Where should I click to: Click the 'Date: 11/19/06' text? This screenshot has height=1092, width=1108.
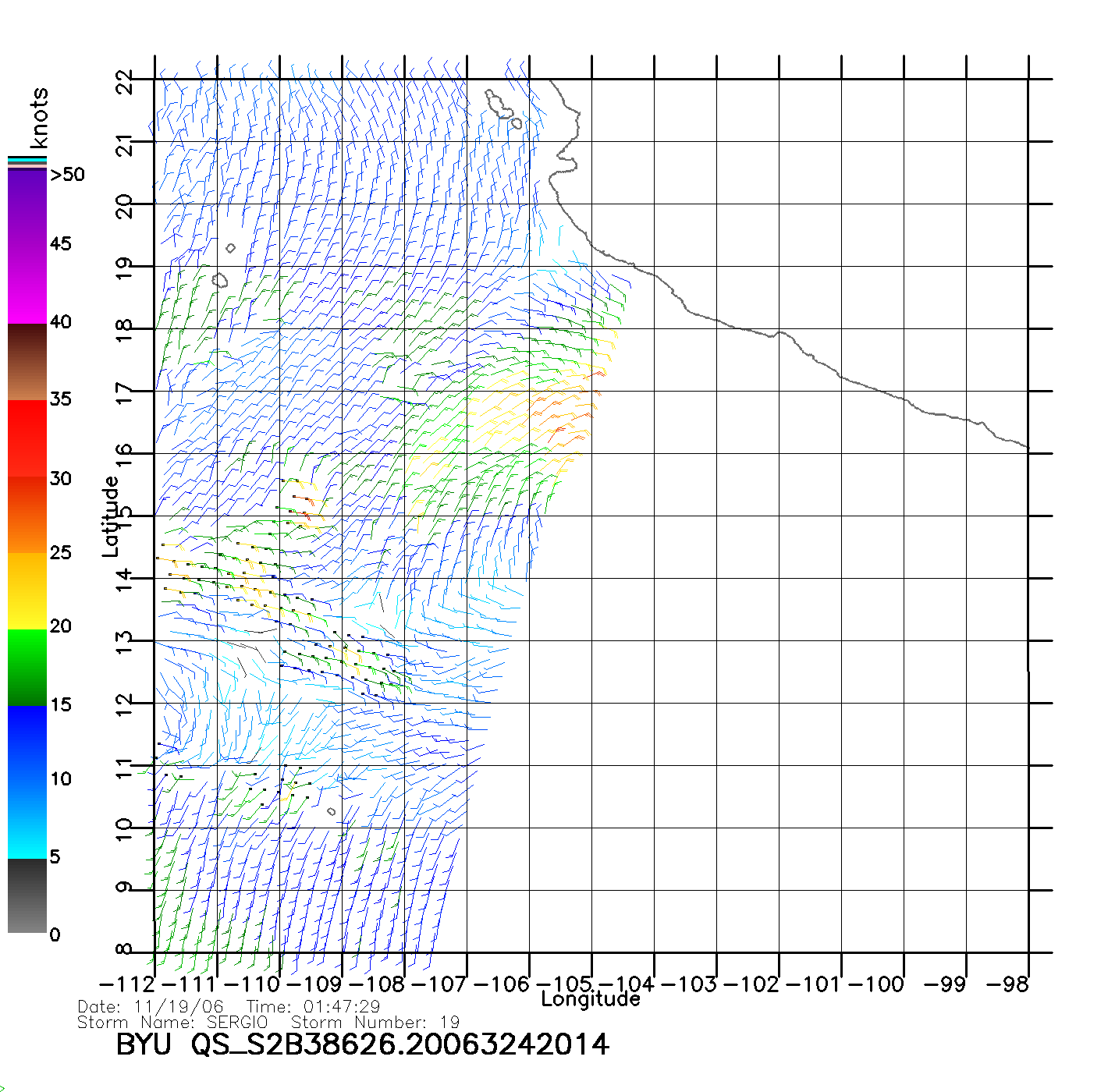pos(151,1007)
